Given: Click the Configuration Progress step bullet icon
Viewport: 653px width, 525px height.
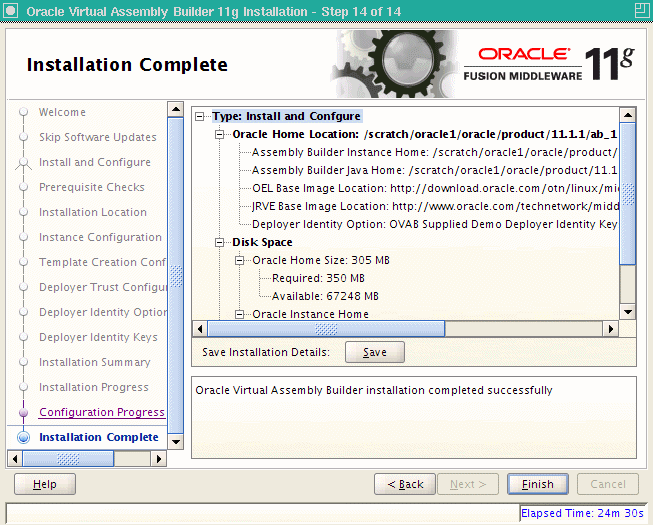Looking at the screenshot, I should pyautogui.click(x=24, y=412).
